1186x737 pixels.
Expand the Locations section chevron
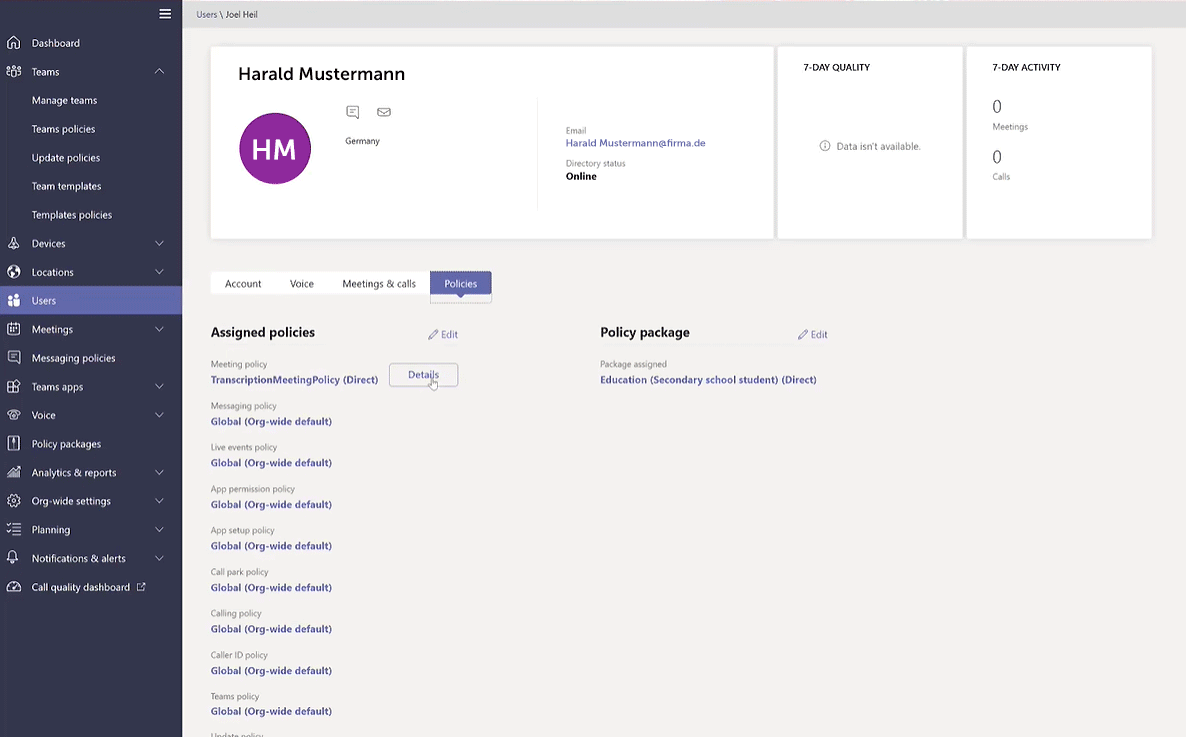click(x=160, y=272)
